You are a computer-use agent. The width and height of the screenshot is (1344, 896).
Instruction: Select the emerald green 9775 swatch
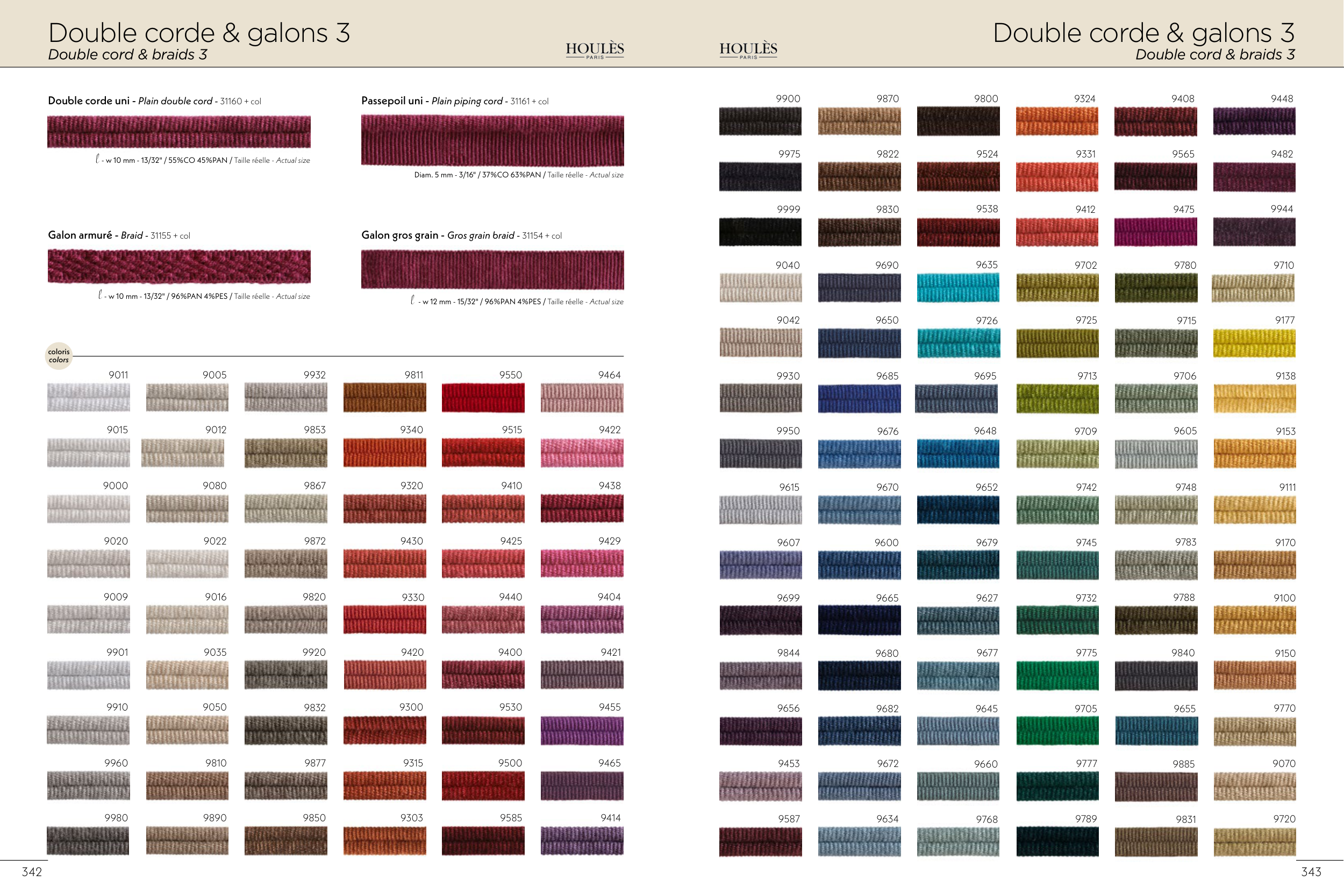point(1056,676)
